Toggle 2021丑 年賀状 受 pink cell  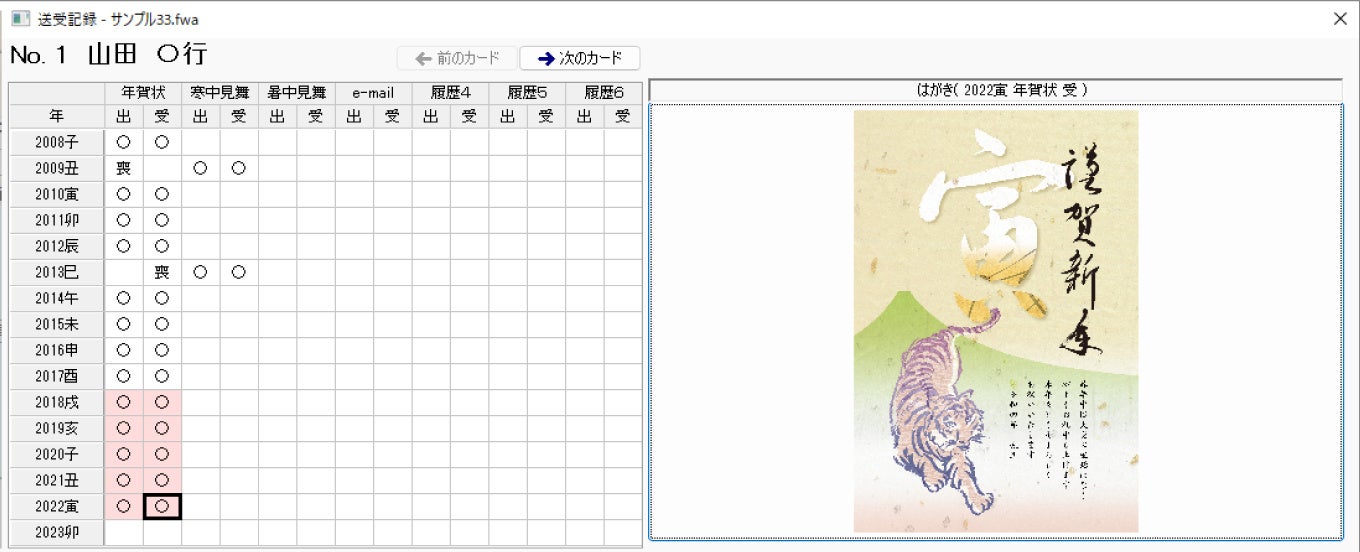[x=162, y=480]
